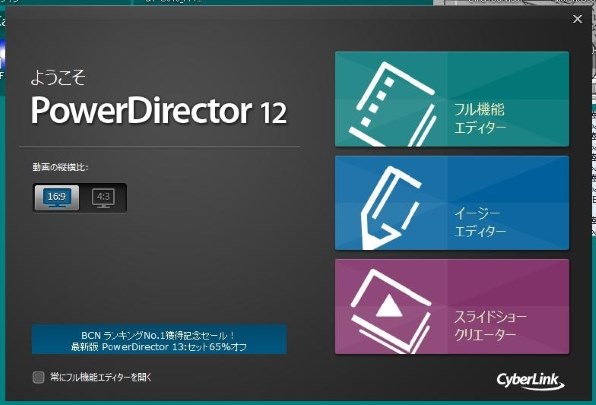Viewport: 596px width, 405px height.
Task: Open the フル機能エディター teal tile
Action: click(452, 99)
